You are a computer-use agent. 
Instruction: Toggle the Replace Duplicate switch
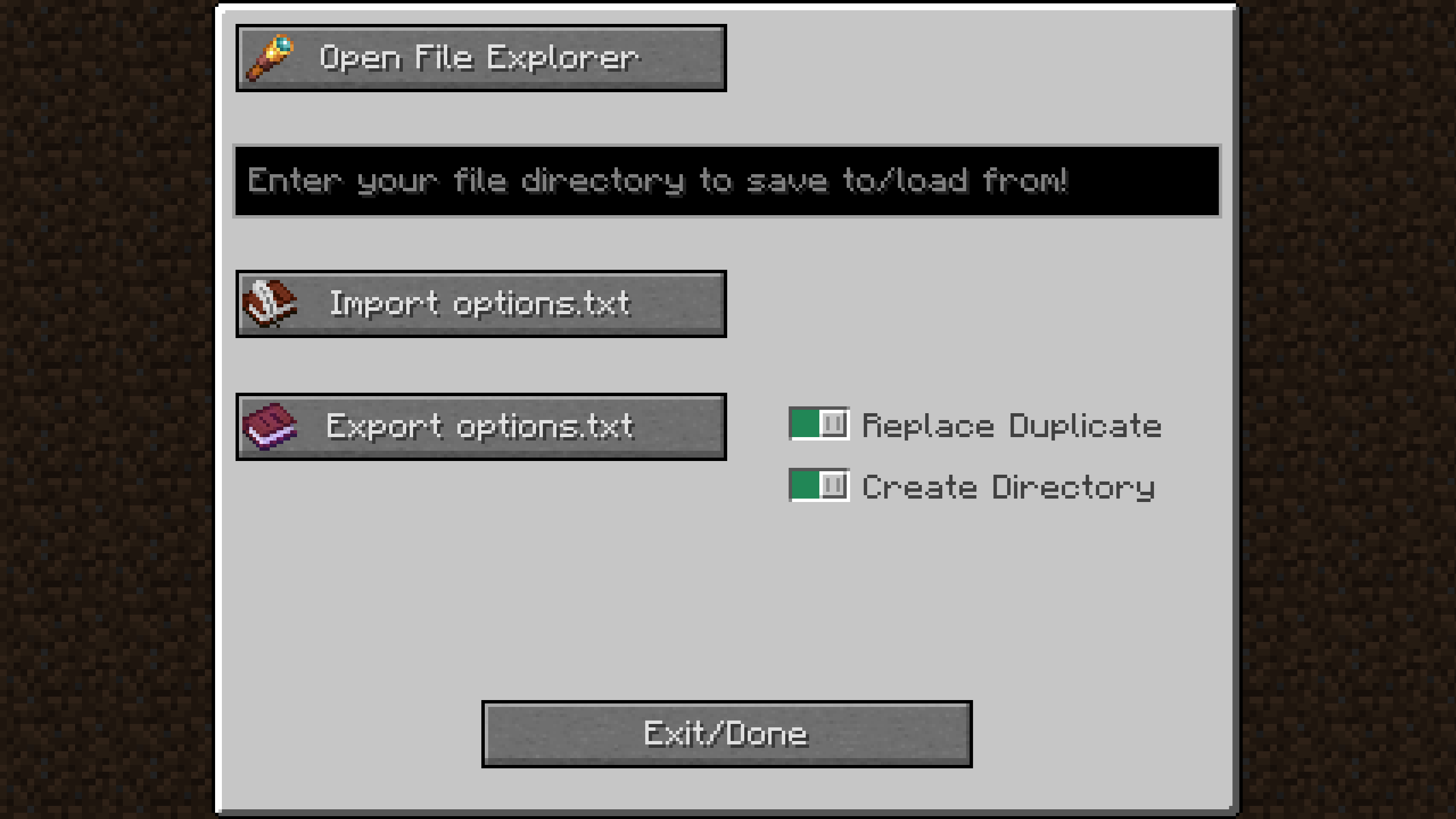tap(820, 425)
